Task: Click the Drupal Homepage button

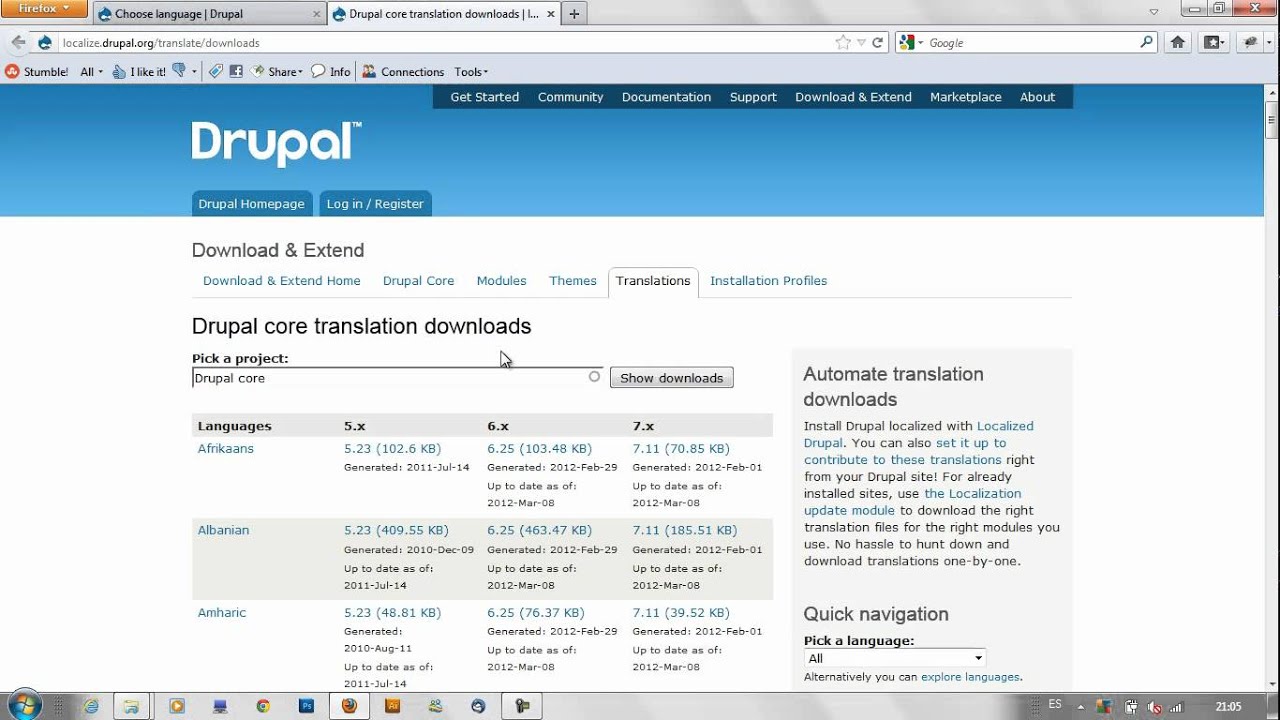Action: pos(251,204)
